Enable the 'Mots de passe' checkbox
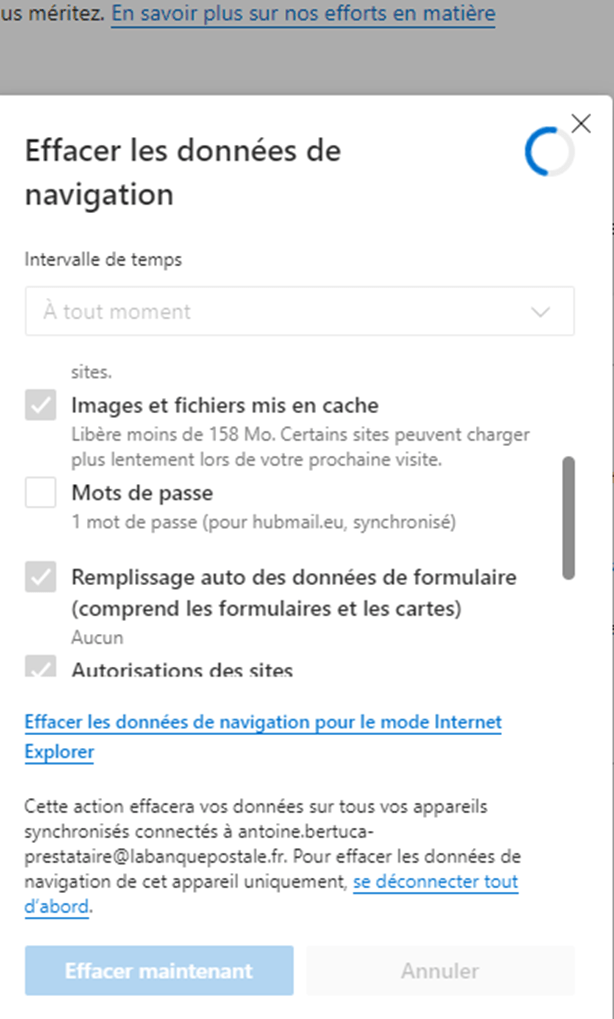This screenshot has width=614, height=1019. 41,493
